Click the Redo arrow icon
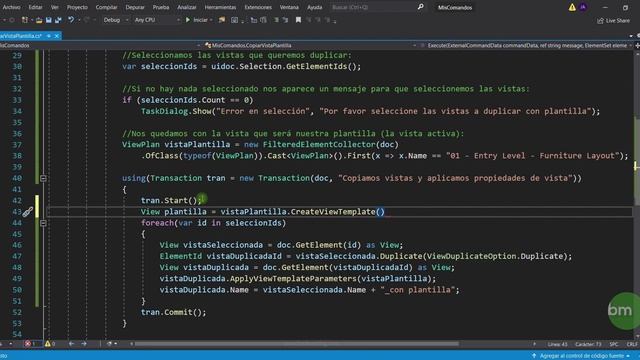The width and height of the screenshot is (640, 360). click(87, 20)
